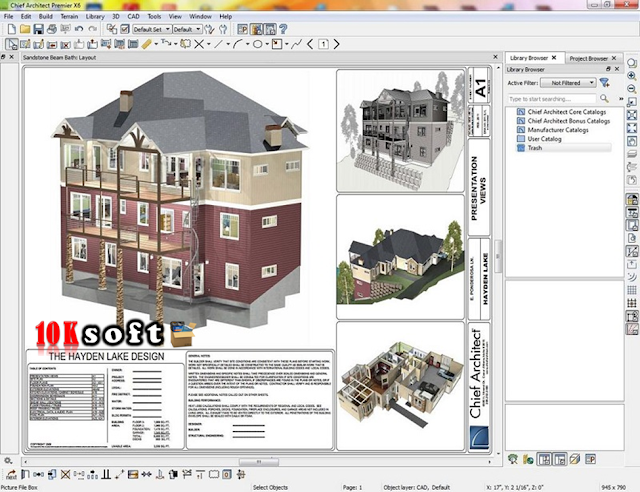
Task: Switch to the Project Browser tab
Action: click(x=588, y=58)
